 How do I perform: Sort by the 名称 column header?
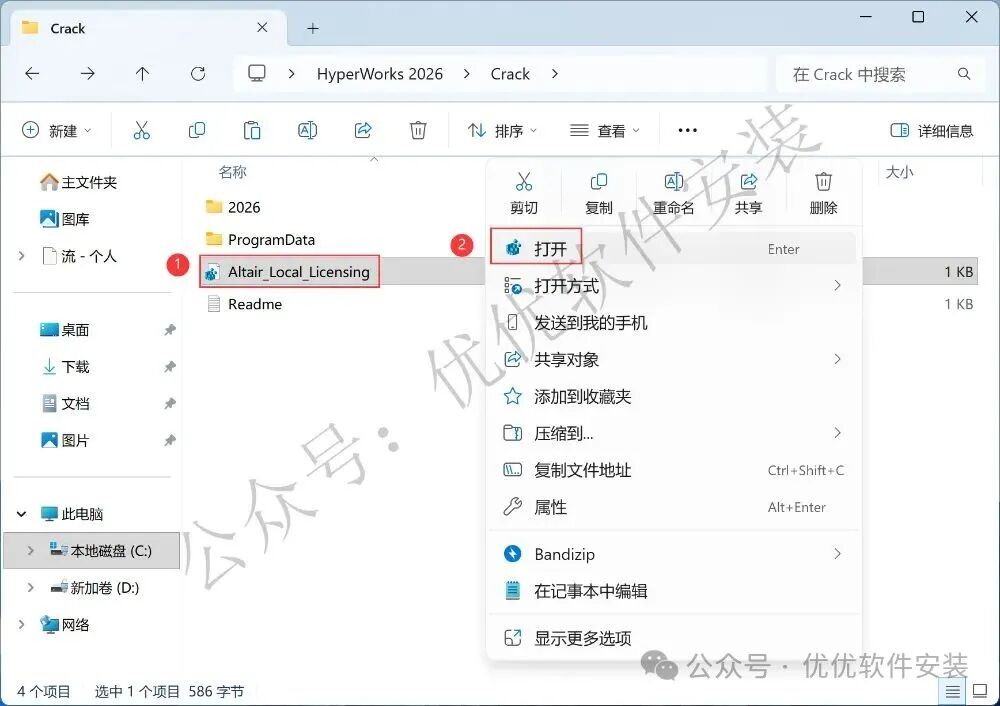coord(232,172)
